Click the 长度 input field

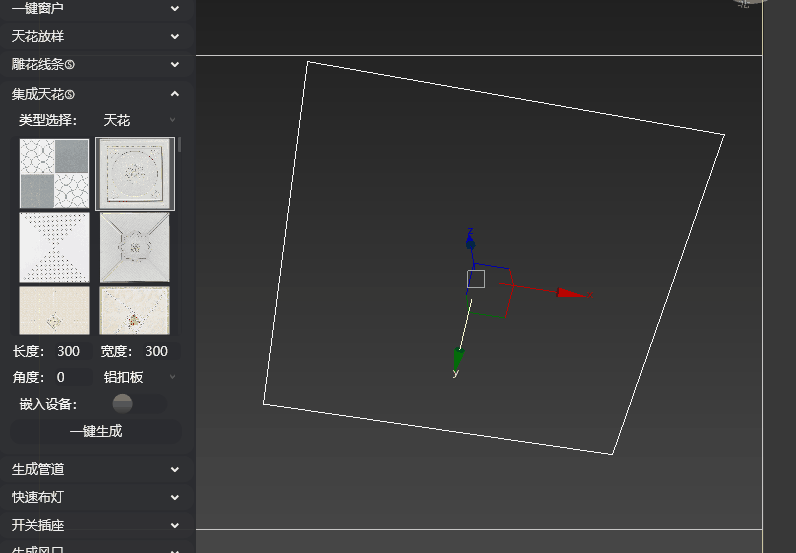click(73, 351)
